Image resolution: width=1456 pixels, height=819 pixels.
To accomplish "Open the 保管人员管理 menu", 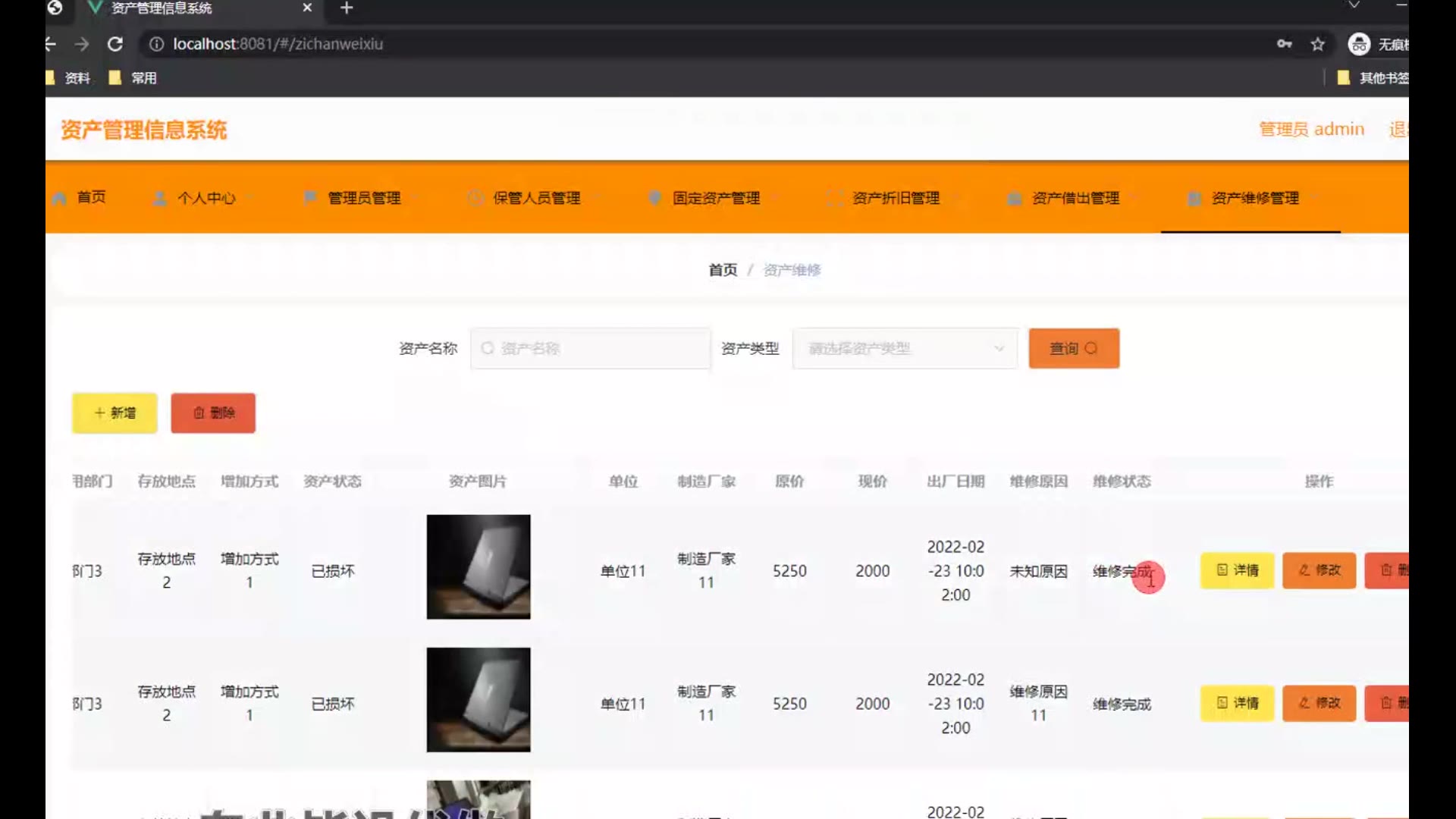I will coord(536,198).
